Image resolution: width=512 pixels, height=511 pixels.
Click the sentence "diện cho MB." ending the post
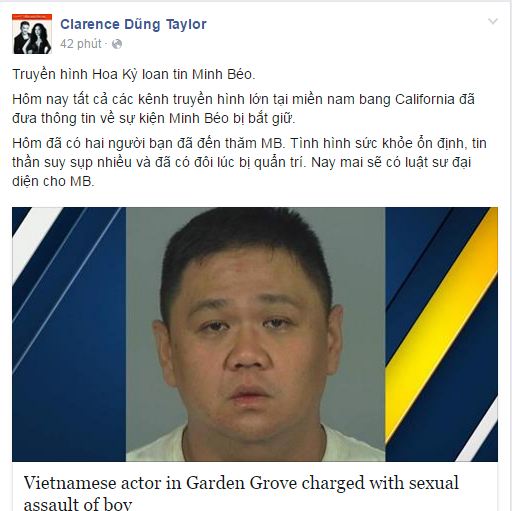click(54, 182)
